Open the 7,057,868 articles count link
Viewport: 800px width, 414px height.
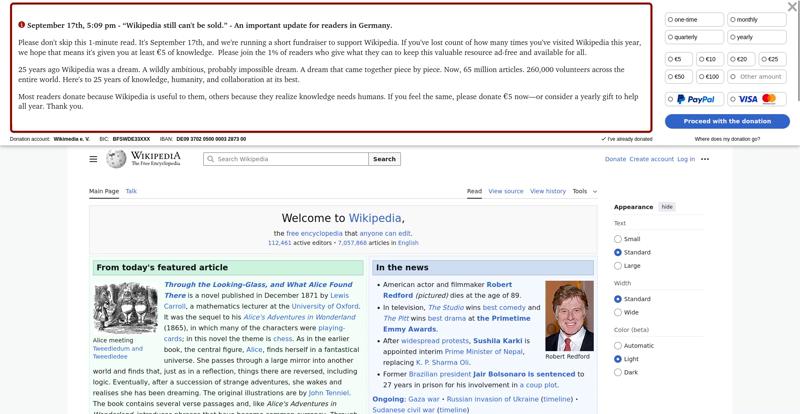coord(352,243)
